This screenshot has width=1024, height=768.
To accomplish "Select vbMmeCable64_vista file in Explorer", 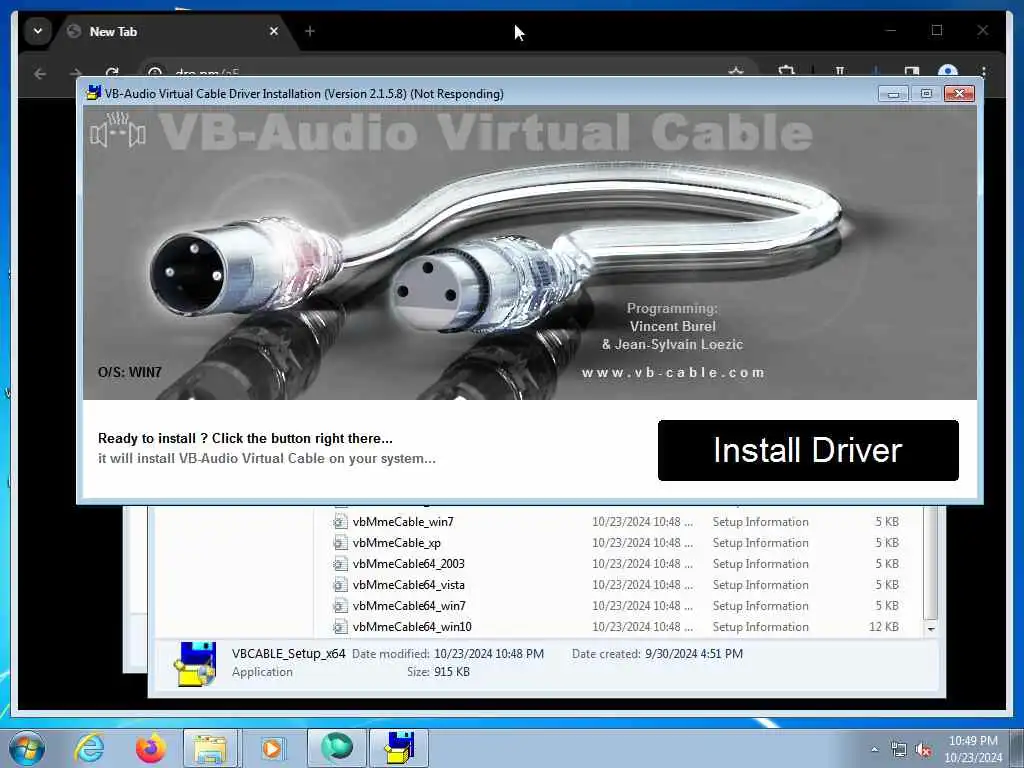I will pyautogui.click(x=408, y=584).
